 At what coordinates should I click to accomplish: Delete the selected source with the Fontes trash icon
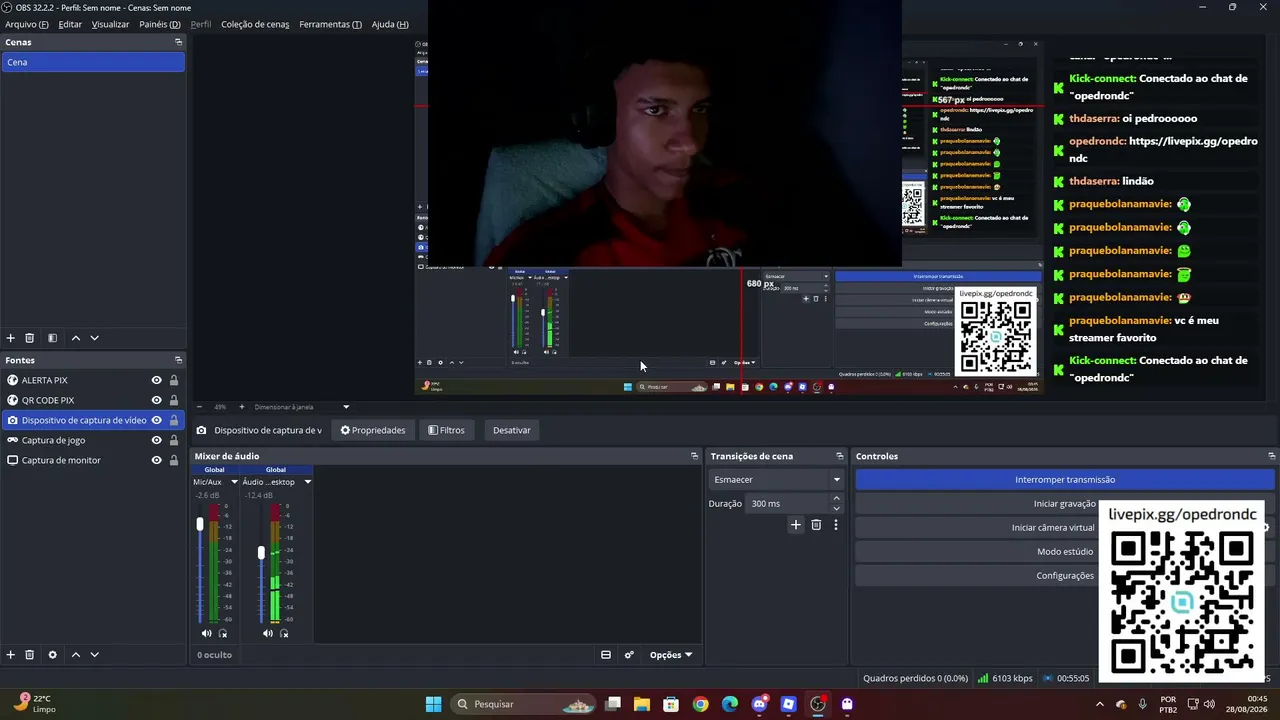30,655
